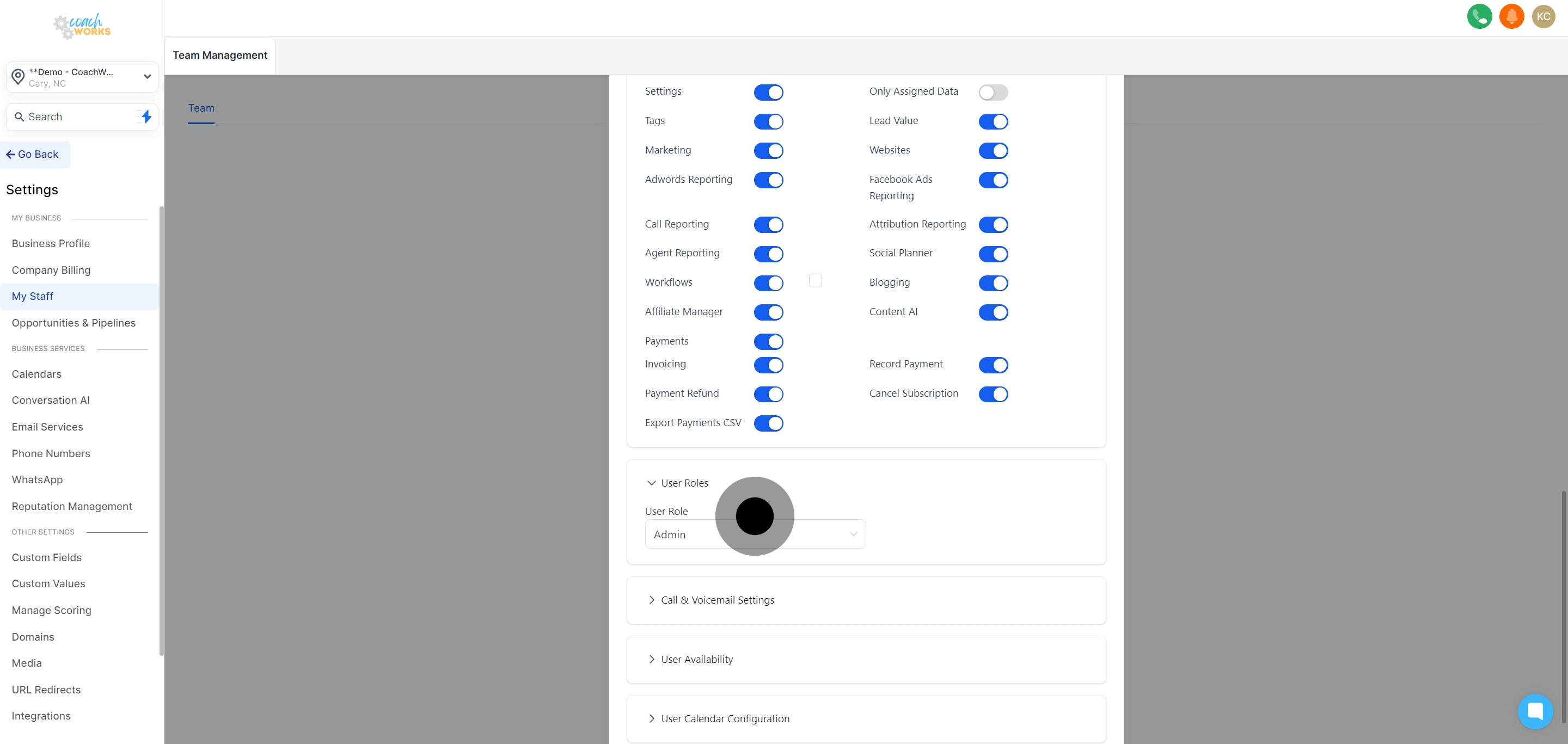This screenshot has width=1568, height=744.
Task: Open notifications via the orange bell icon
Action: [1511, 16]
